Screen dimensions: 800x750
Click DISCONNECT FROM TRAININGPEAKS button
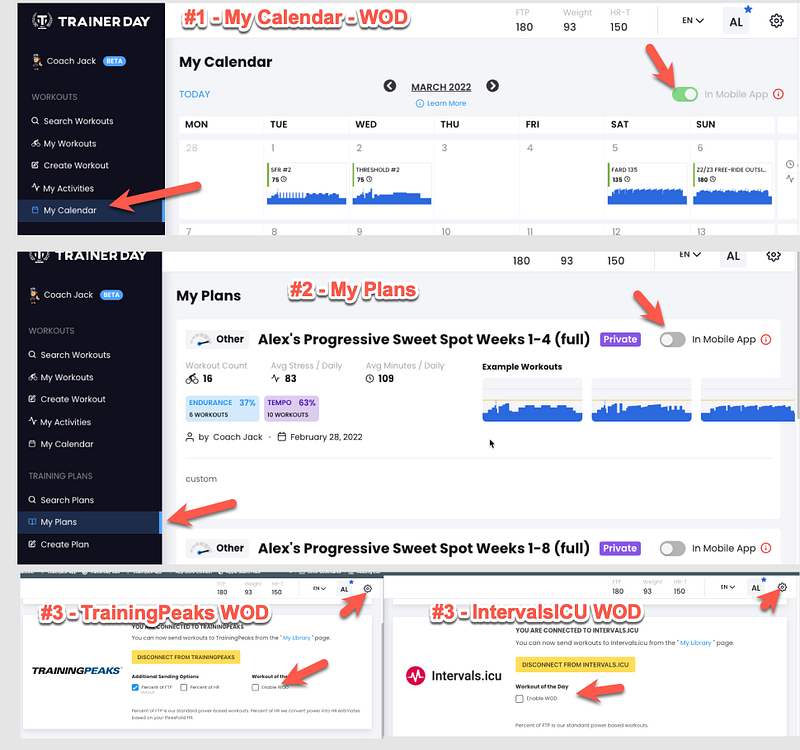(x=186, y=657)
